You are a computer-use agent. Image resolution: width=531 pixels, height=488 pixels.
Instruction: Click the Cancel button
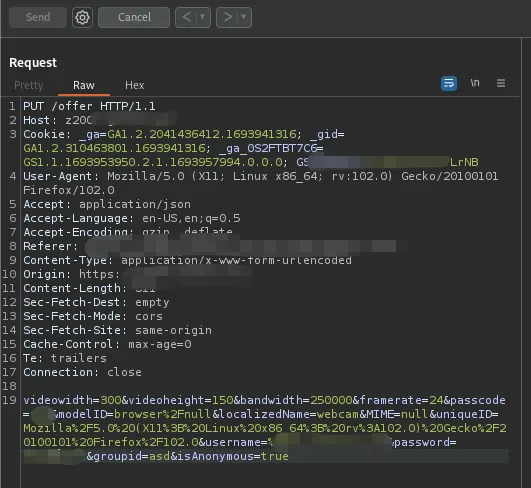134,17
